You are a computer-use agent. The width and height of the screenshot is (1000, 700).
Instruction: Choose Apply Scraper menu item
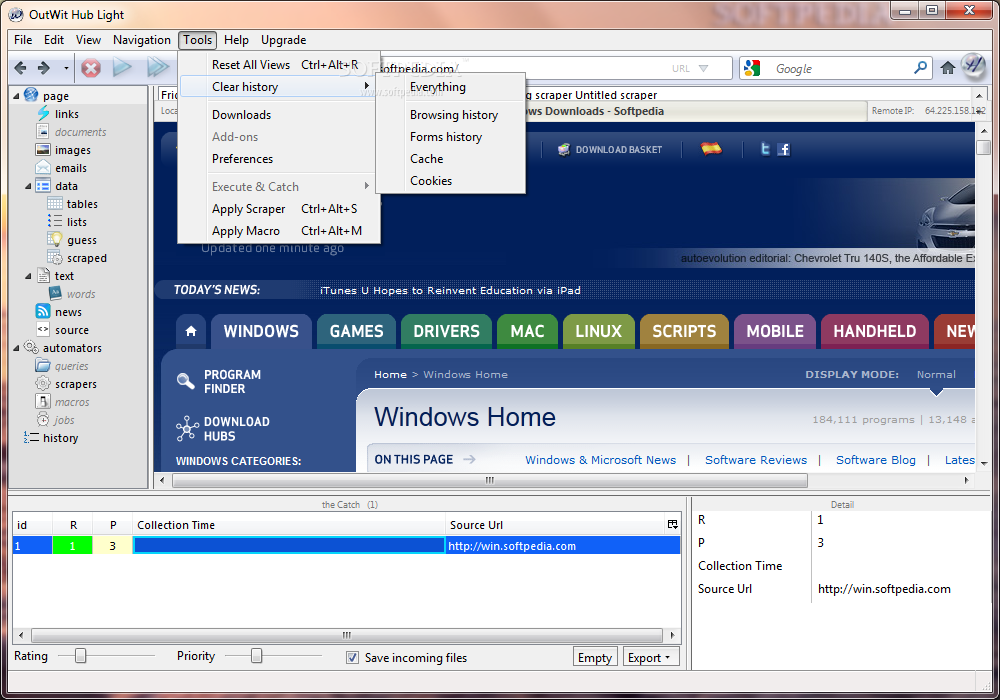pyautogui.click(x=280, y=208)
